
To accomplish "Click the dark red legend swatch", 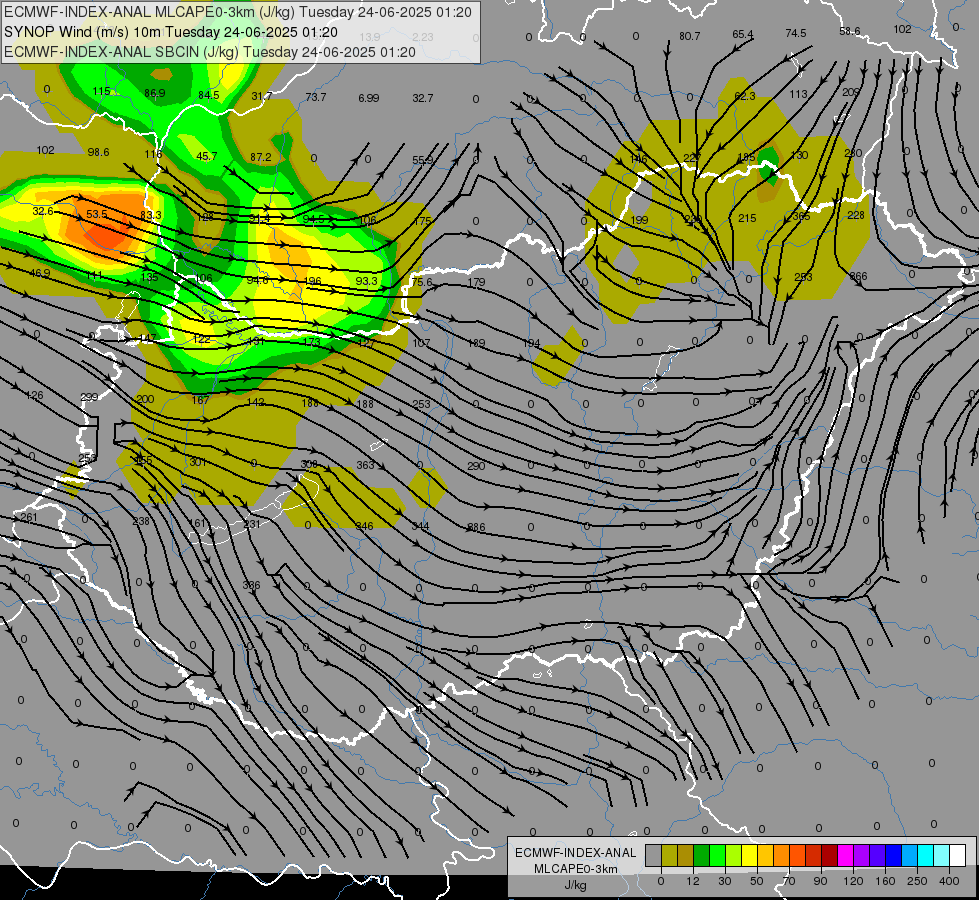I will (830, 855).
